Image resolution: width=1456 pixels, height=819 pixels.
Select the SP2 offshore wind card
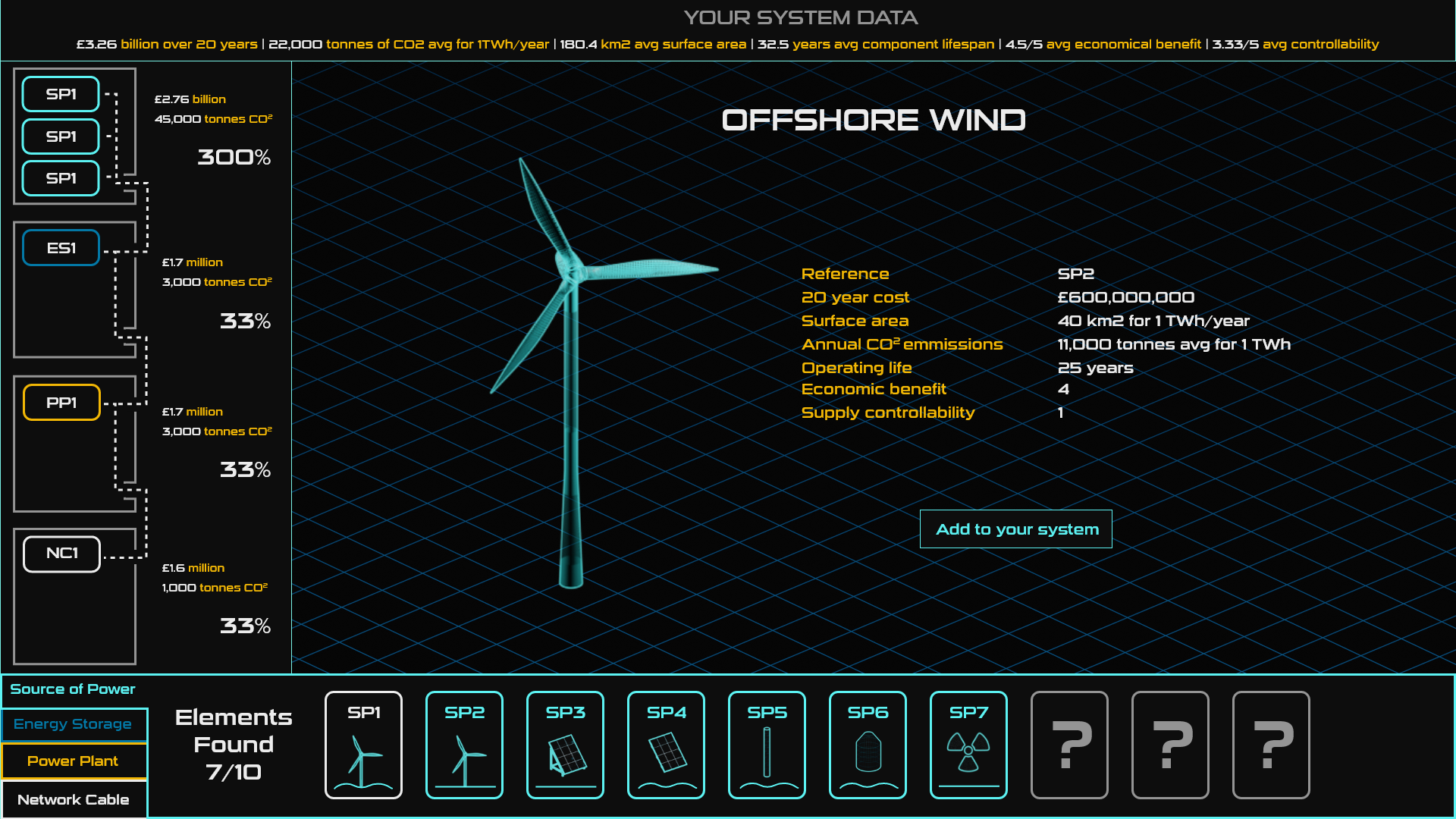click(464, 745)
